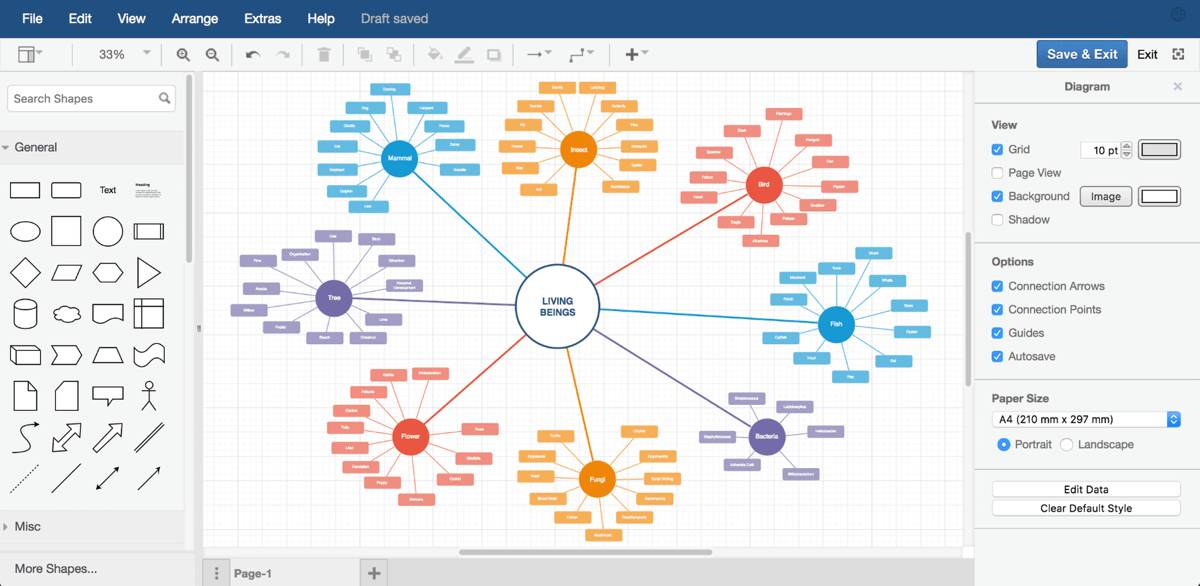Viewport: 1200px width, 586px height.
Task: Open the insert plus dropdown
Action: pyautogui.click(x=636, y=55)
